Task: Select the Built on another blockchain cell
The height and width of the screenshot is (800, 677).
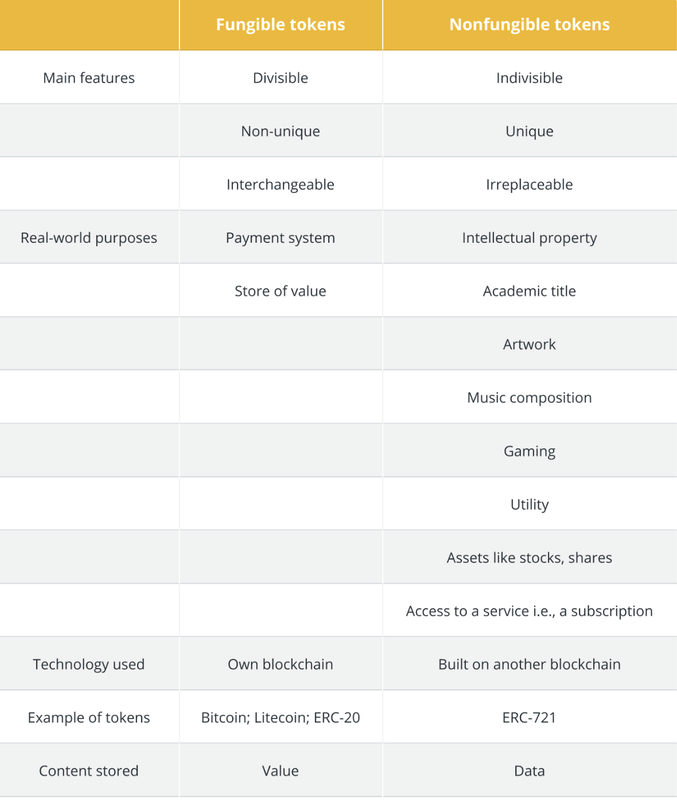Action: coord(529,664)
